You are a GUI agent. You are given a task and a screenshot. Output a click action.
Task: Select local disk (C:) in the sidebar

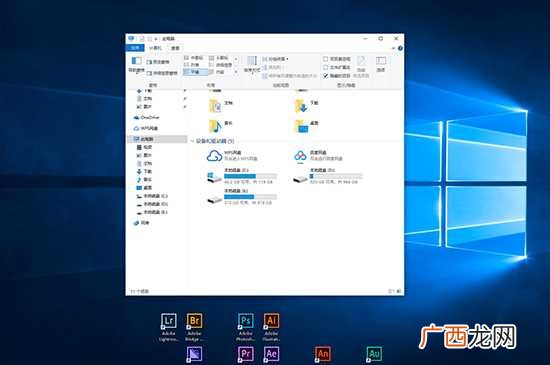(152, 196)
